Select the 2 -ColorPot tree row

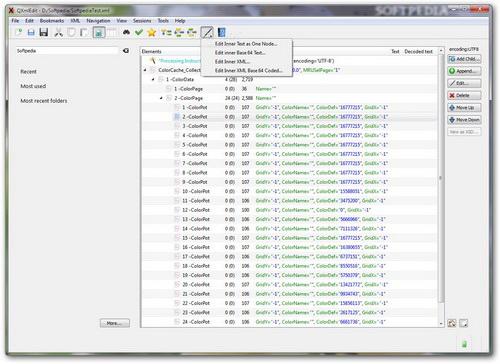tap(290, 117)
